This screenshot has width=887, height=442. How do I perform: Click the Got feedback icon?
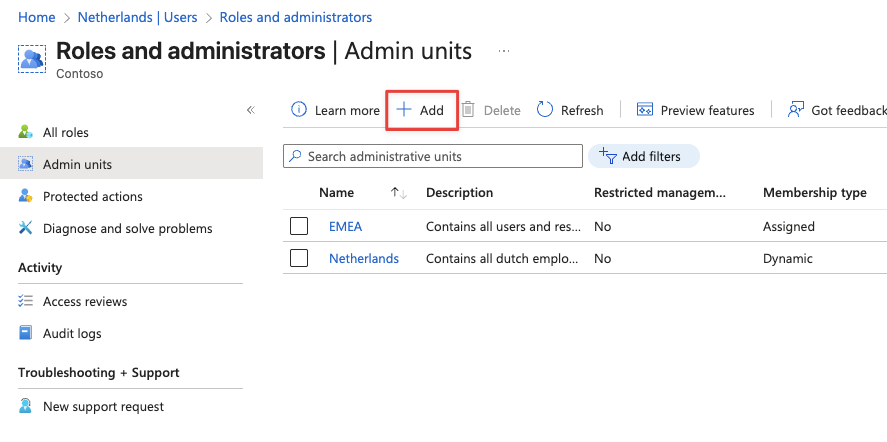[796, 110]
